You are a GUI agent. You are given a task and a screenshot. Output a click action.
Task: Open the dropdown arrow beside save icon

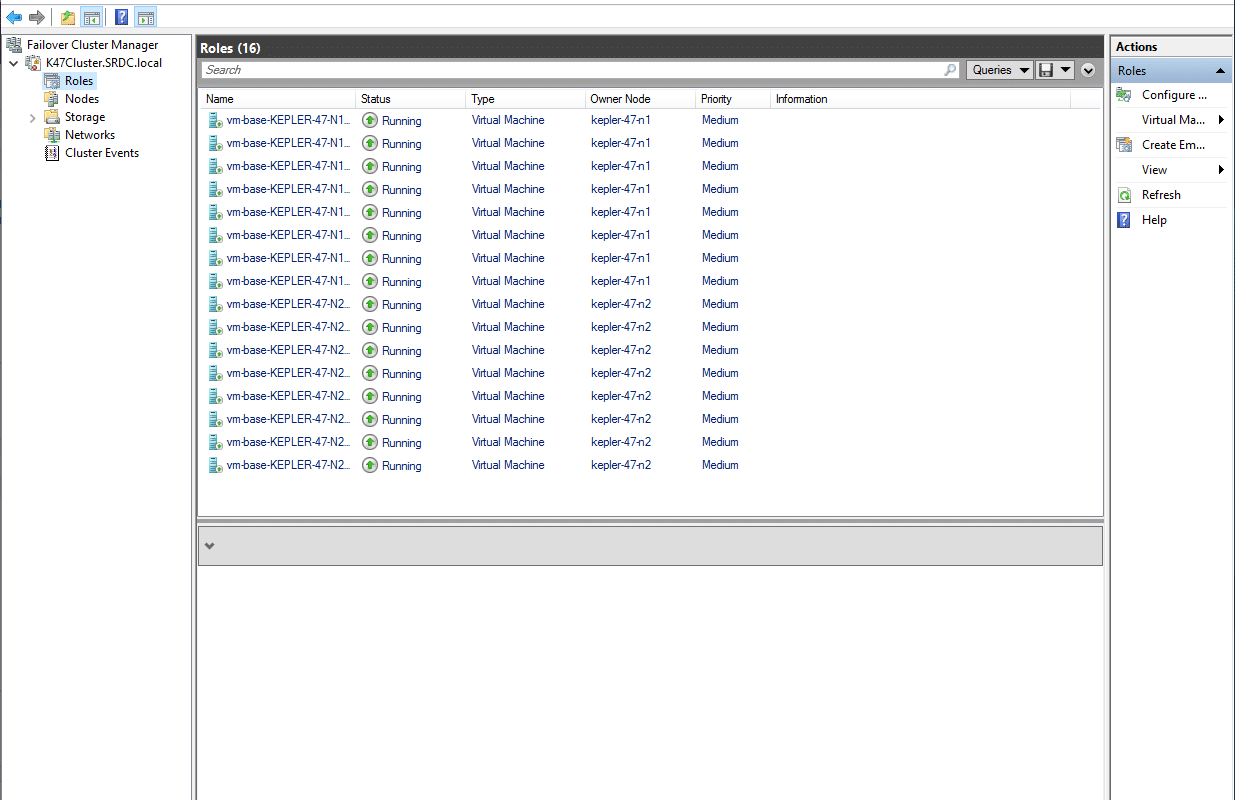pyautogui.click(x=1065, y=70)
